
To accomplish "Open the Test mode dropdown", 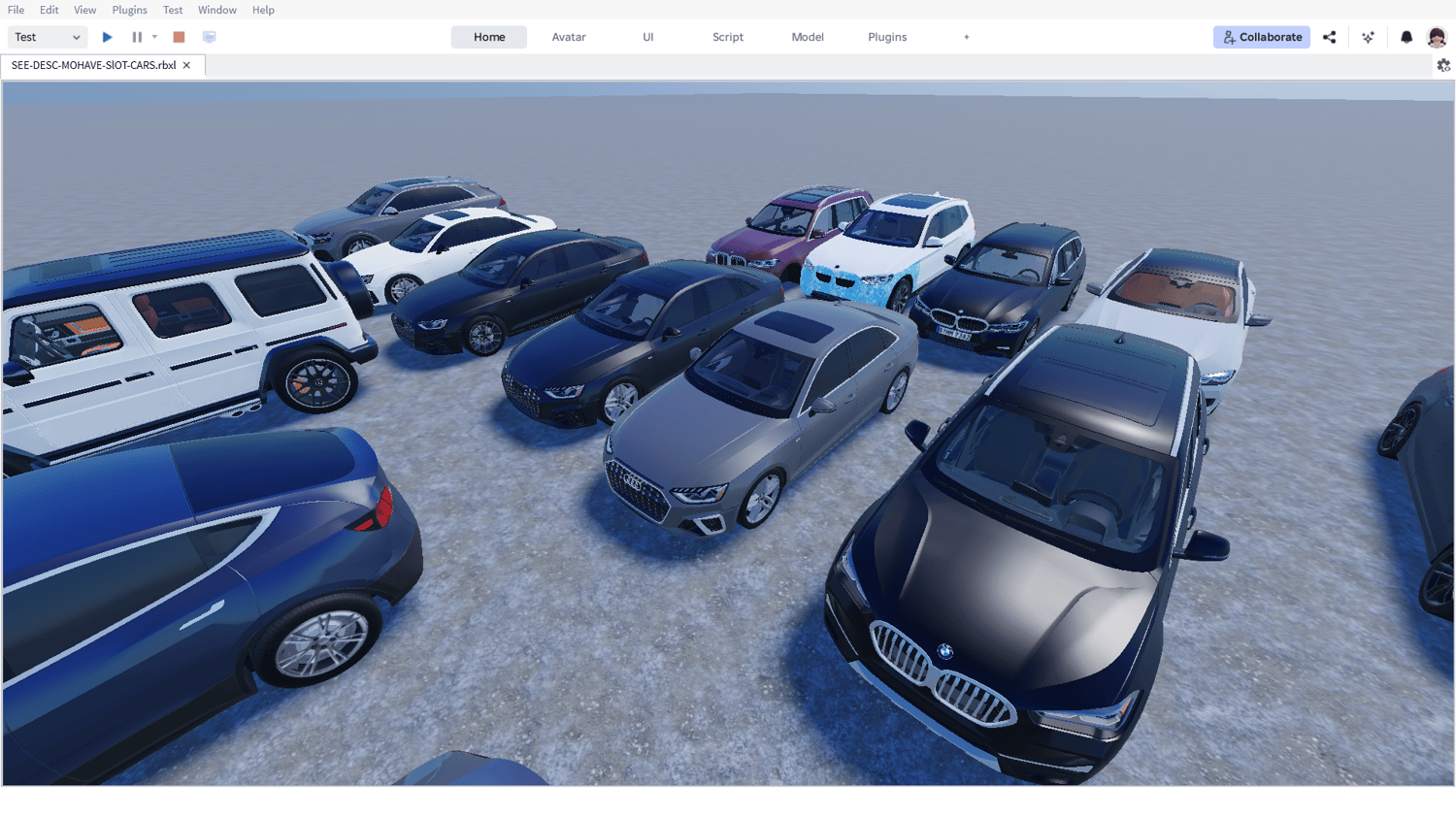I will (48, 37).
